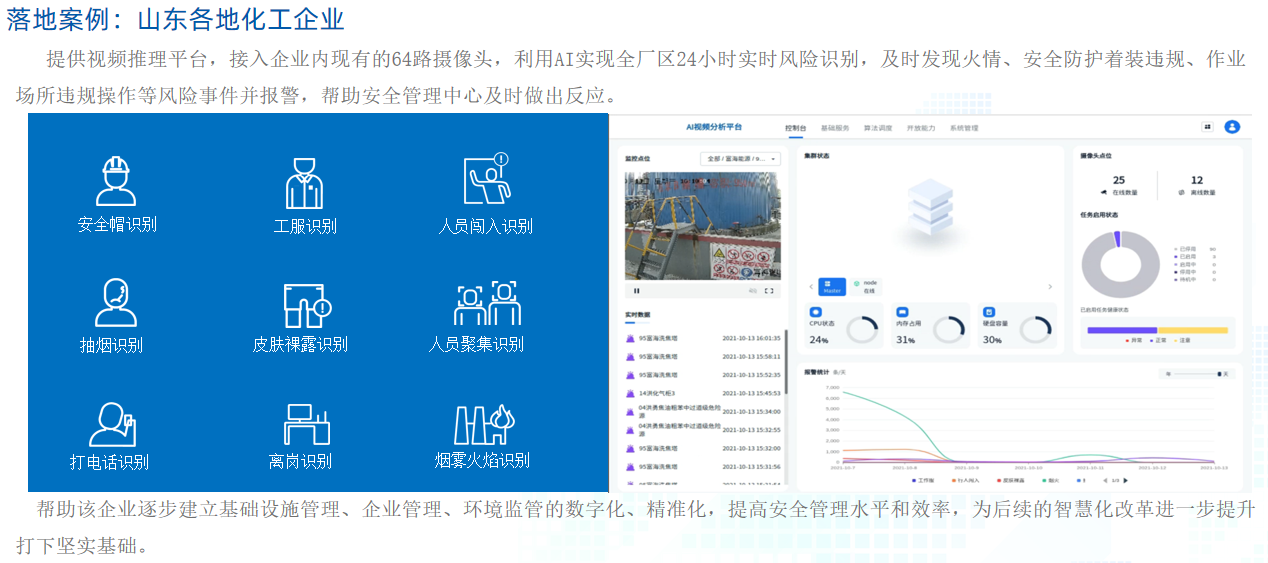Select the Master node button
The image size is (1268, 563).
click(x=832, y=286)
